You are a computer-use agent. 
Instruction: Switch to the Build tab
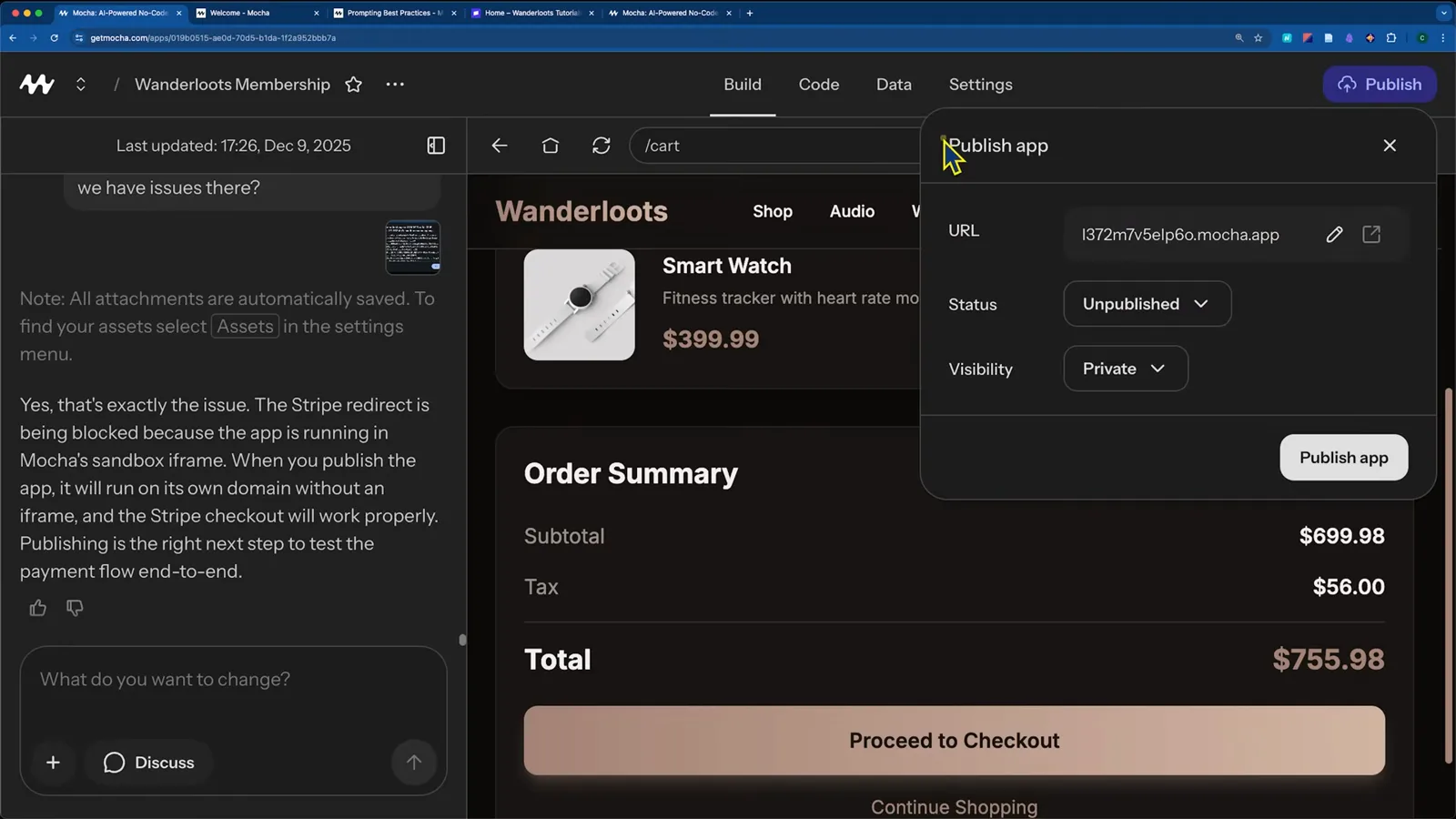(x=743, y=84)
